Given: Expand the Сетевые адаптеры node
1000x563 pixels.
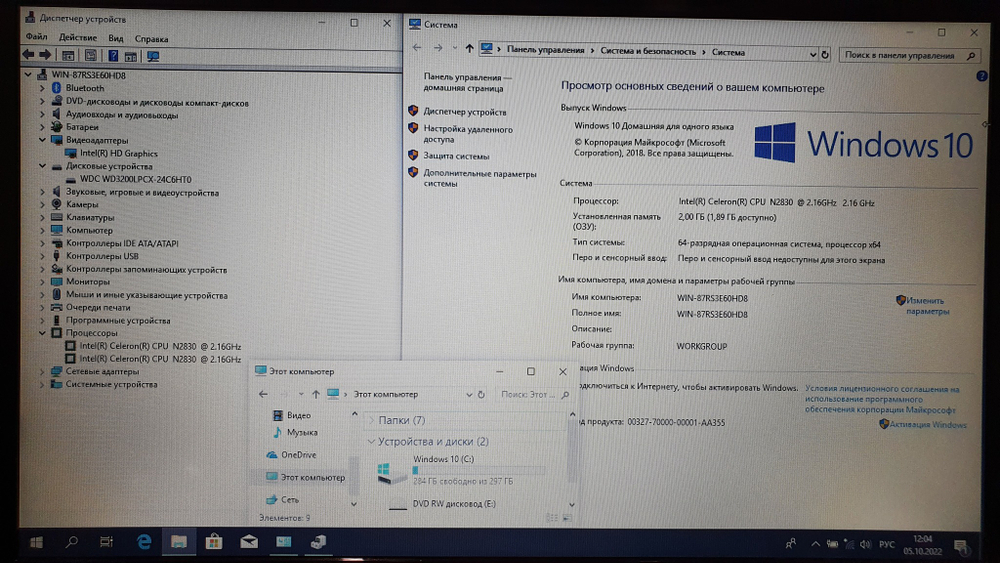Looking at the screenshot, I should [x=42, y=371].
